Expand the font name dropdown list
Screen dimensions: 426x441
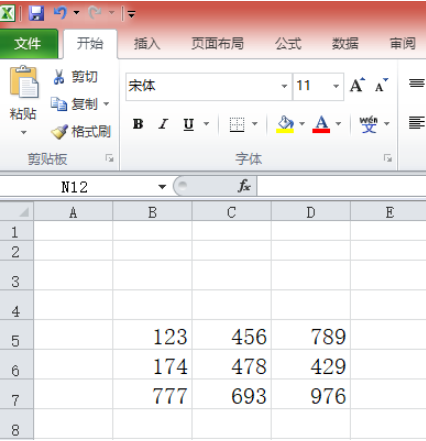[284, 86]
